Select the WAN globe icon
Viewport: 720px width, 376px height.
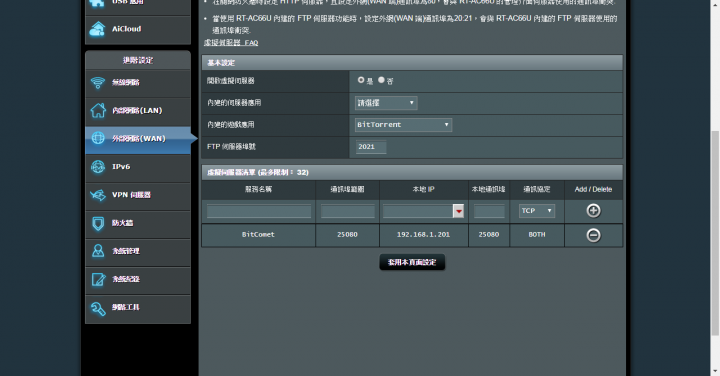coord(98,138)
